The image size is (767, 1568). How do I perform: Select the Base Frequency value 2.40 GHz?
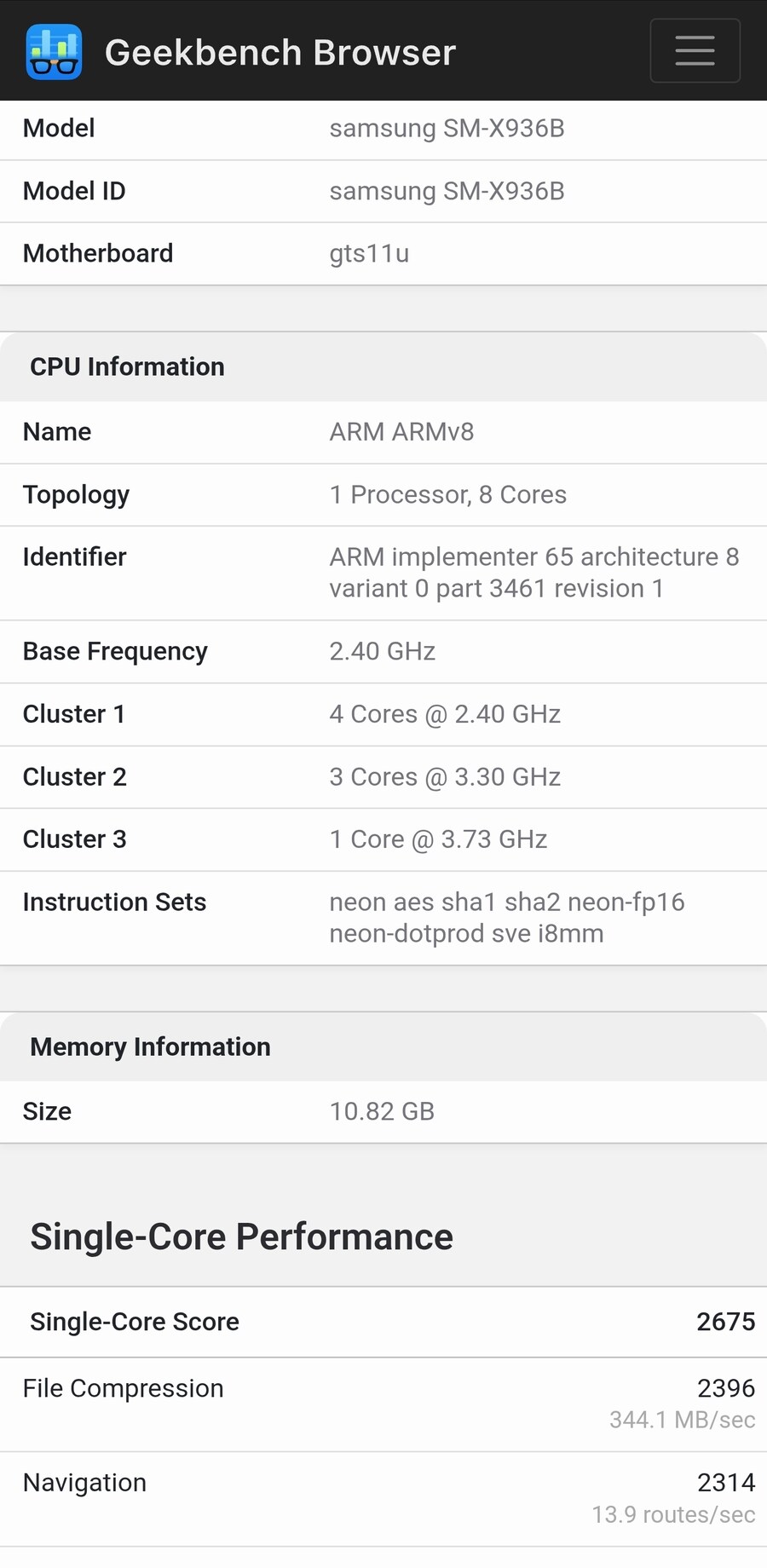point(383,652)
